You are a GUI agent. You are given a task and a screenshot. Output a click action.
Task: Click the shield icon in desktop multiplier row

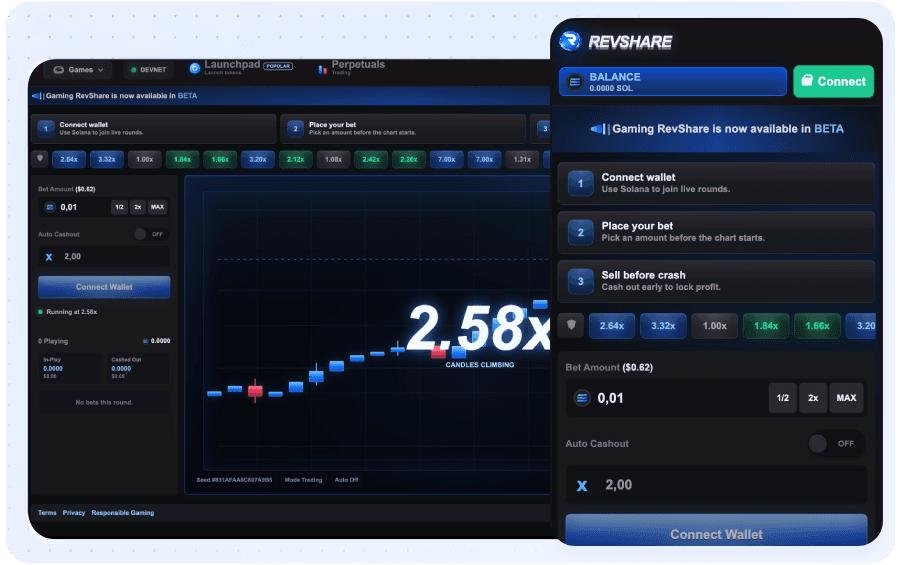pos(40,158)
